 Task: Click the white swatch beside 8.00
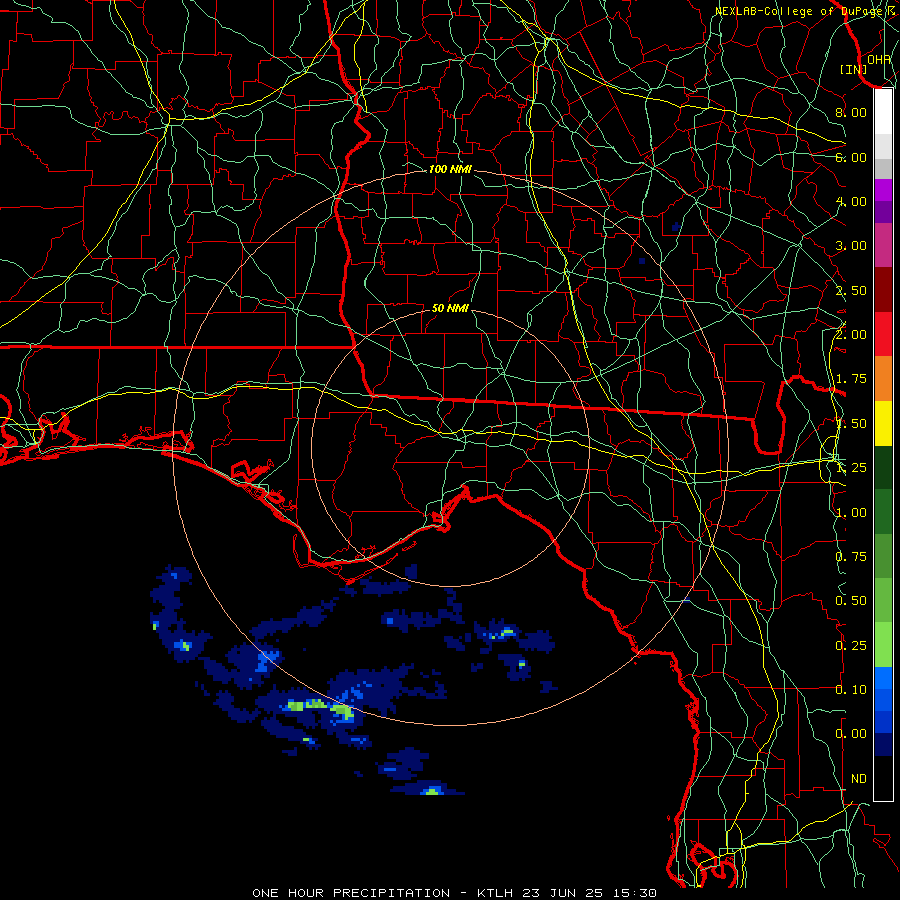(883, 112)
